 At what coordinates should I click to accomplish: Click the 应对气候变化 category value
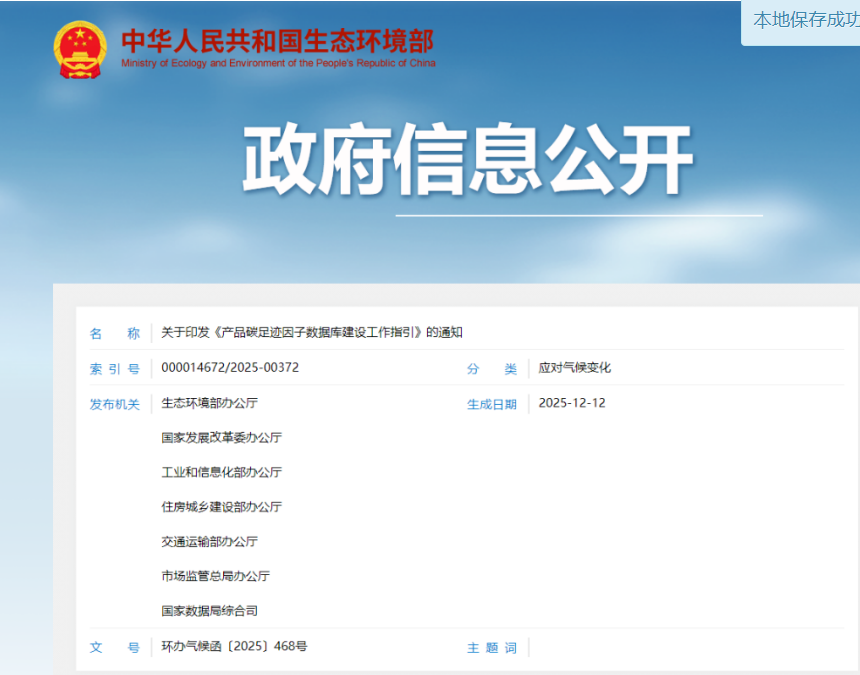(575, 368)
